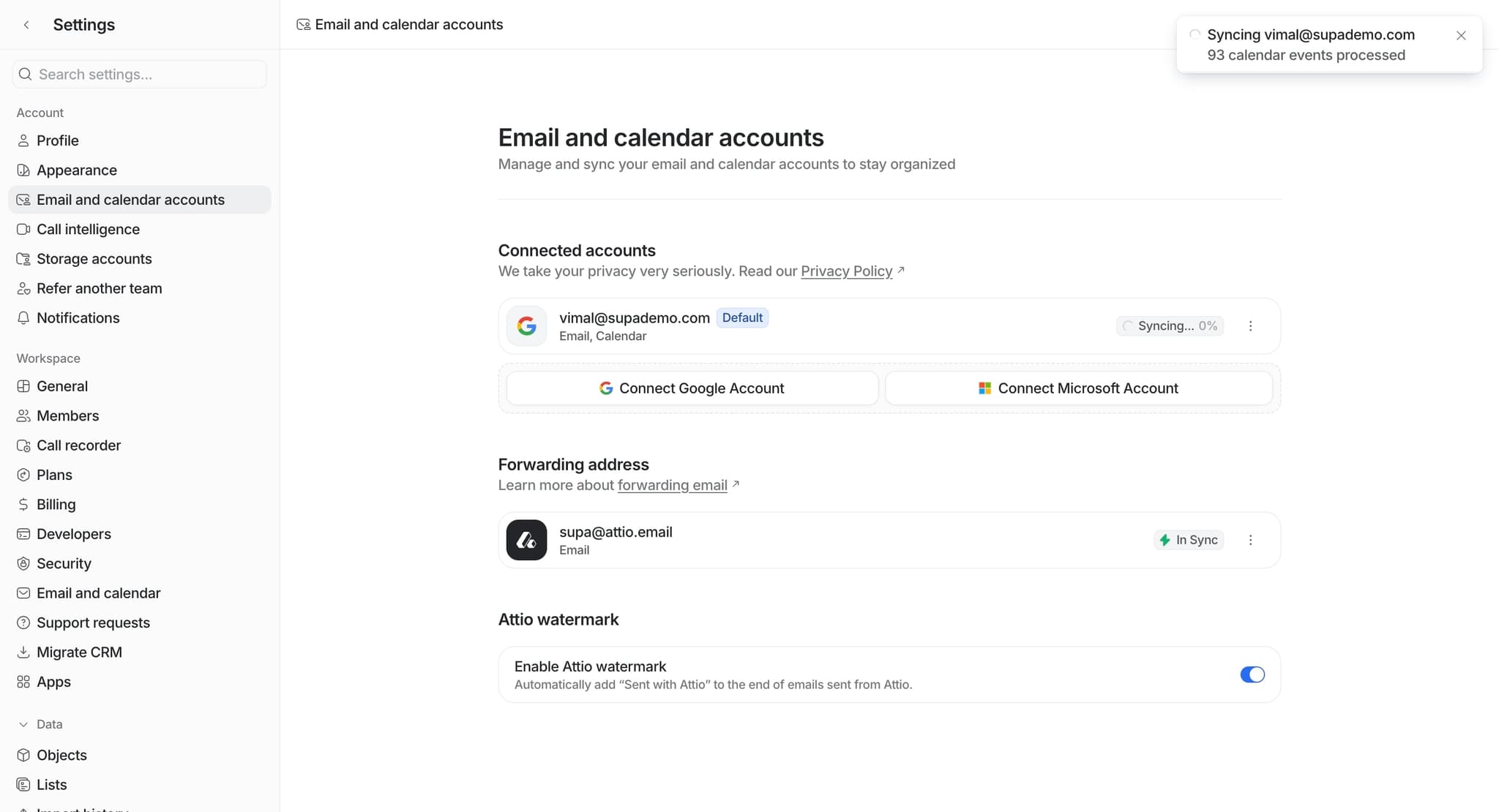Click the Security shield icon in sidebar
The width and height of the screenshot is (1499, 812).
[x=23, y=564]
